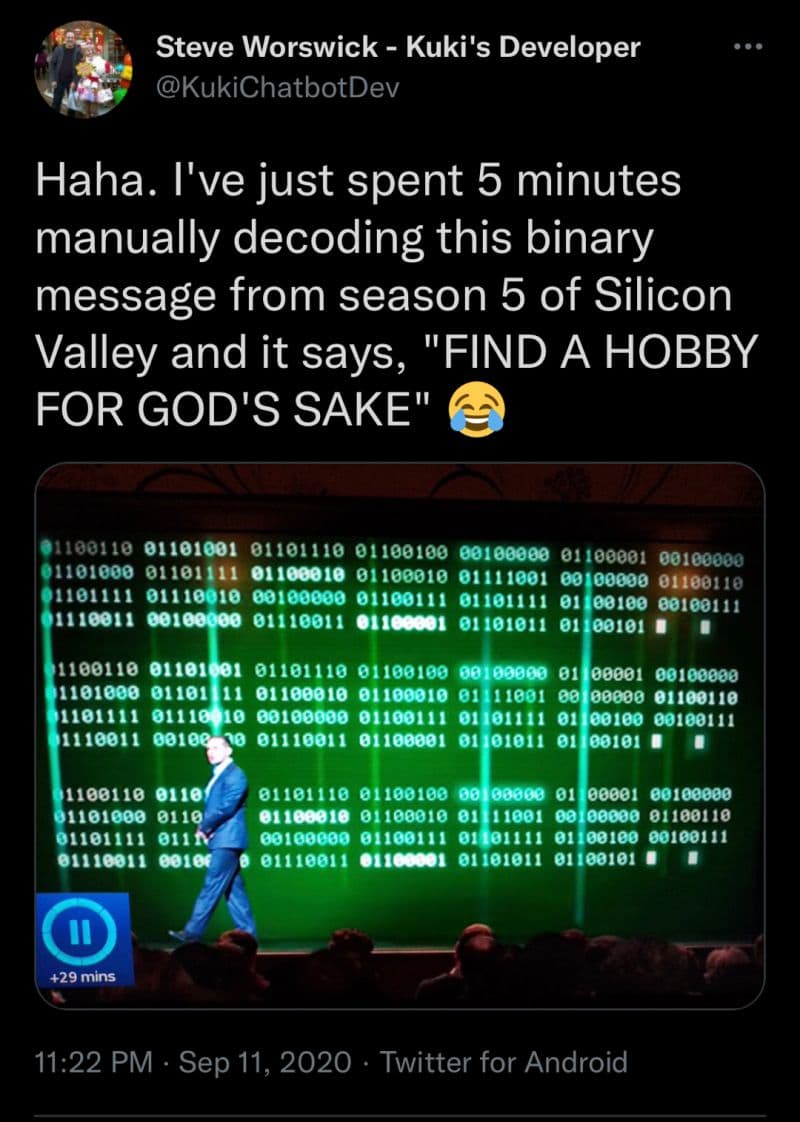The image size is (800, 1122).
Task: Open the three-dot more options menu
Action: pos(748,47)
